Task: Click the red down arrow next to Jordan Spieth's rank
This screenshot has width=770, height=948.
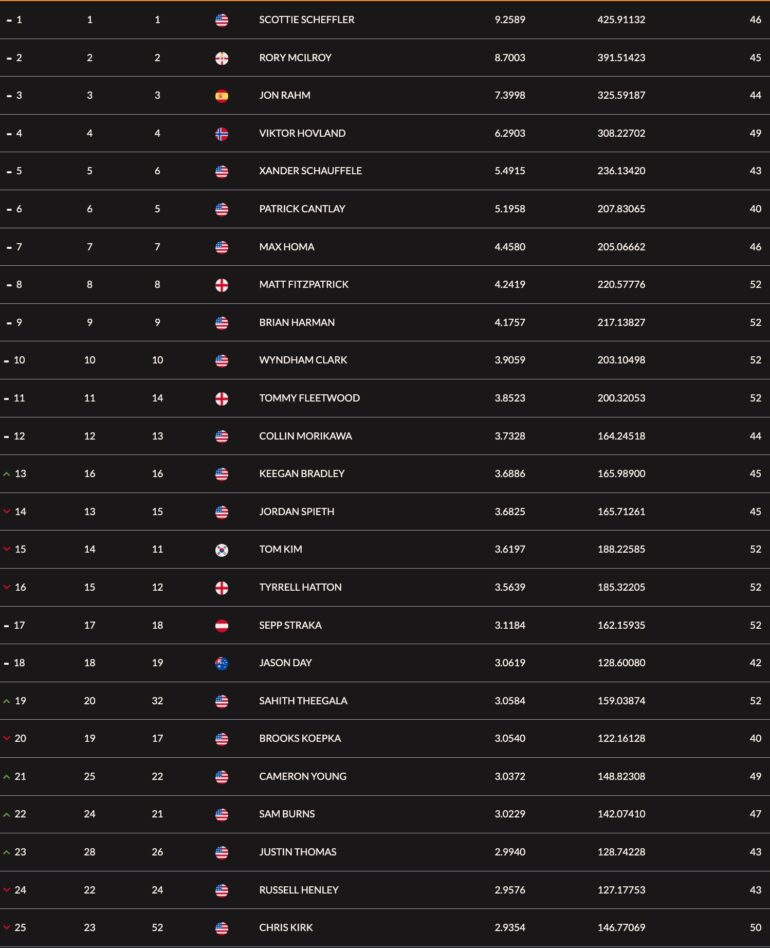Action: click(x=7, y=511)
